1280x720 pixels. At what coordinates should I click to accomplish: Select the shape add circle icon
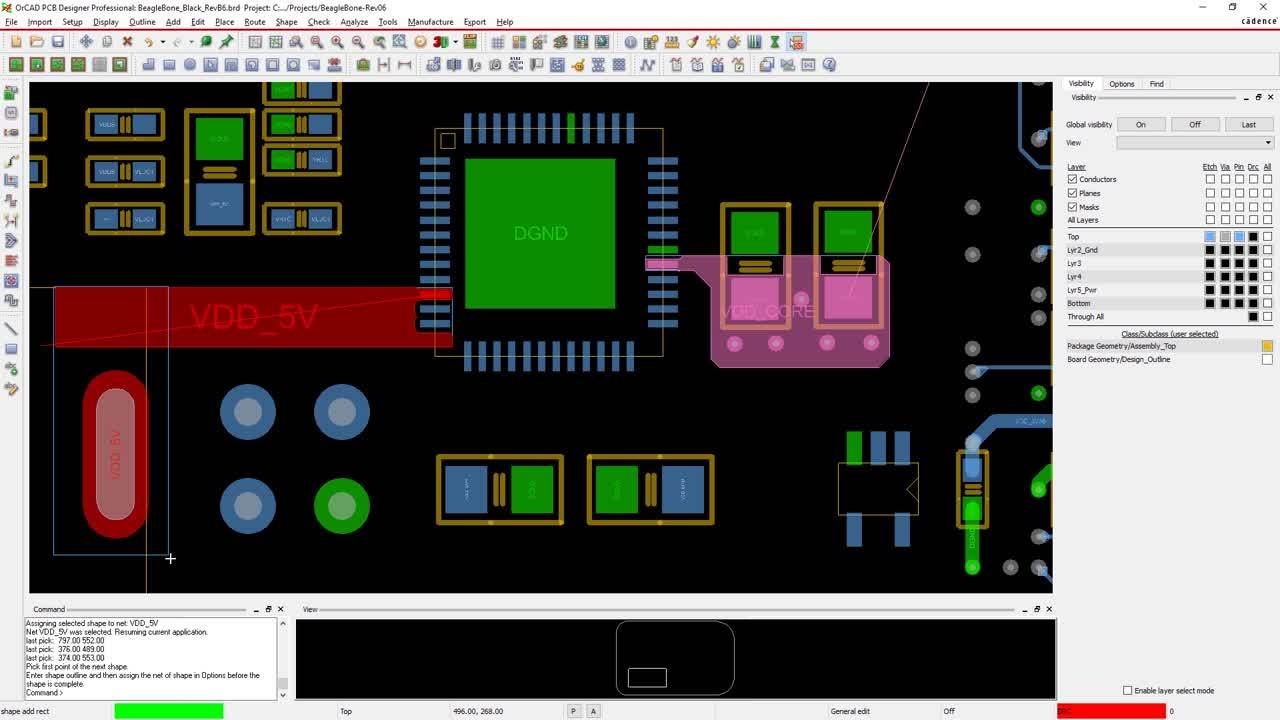pyautogui.click(x=190, y=64)
